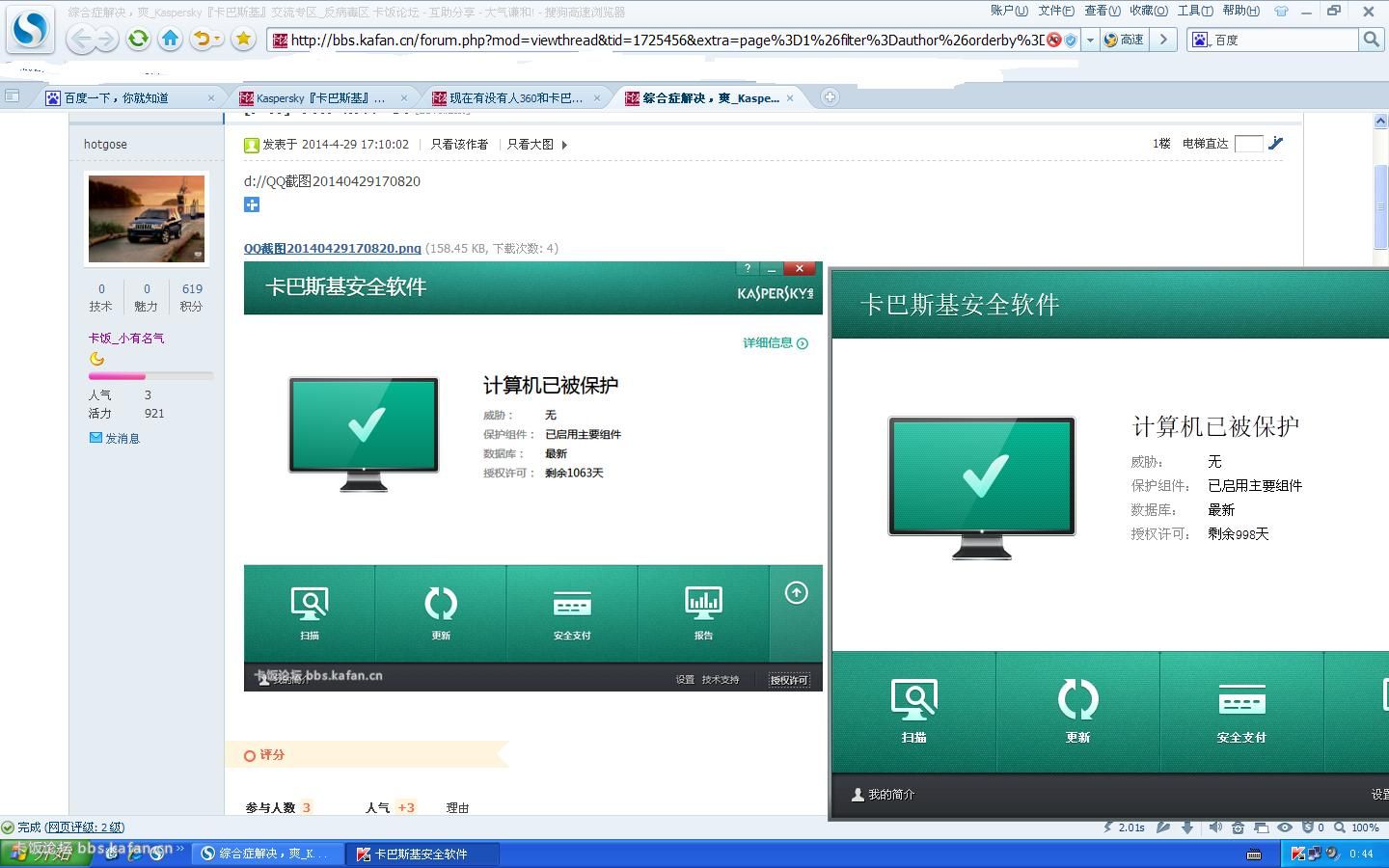Open the skin t-shirt icon in title bar
Image resolution: width=1389 pixels, height=868 pixels.
(1281, 12)
